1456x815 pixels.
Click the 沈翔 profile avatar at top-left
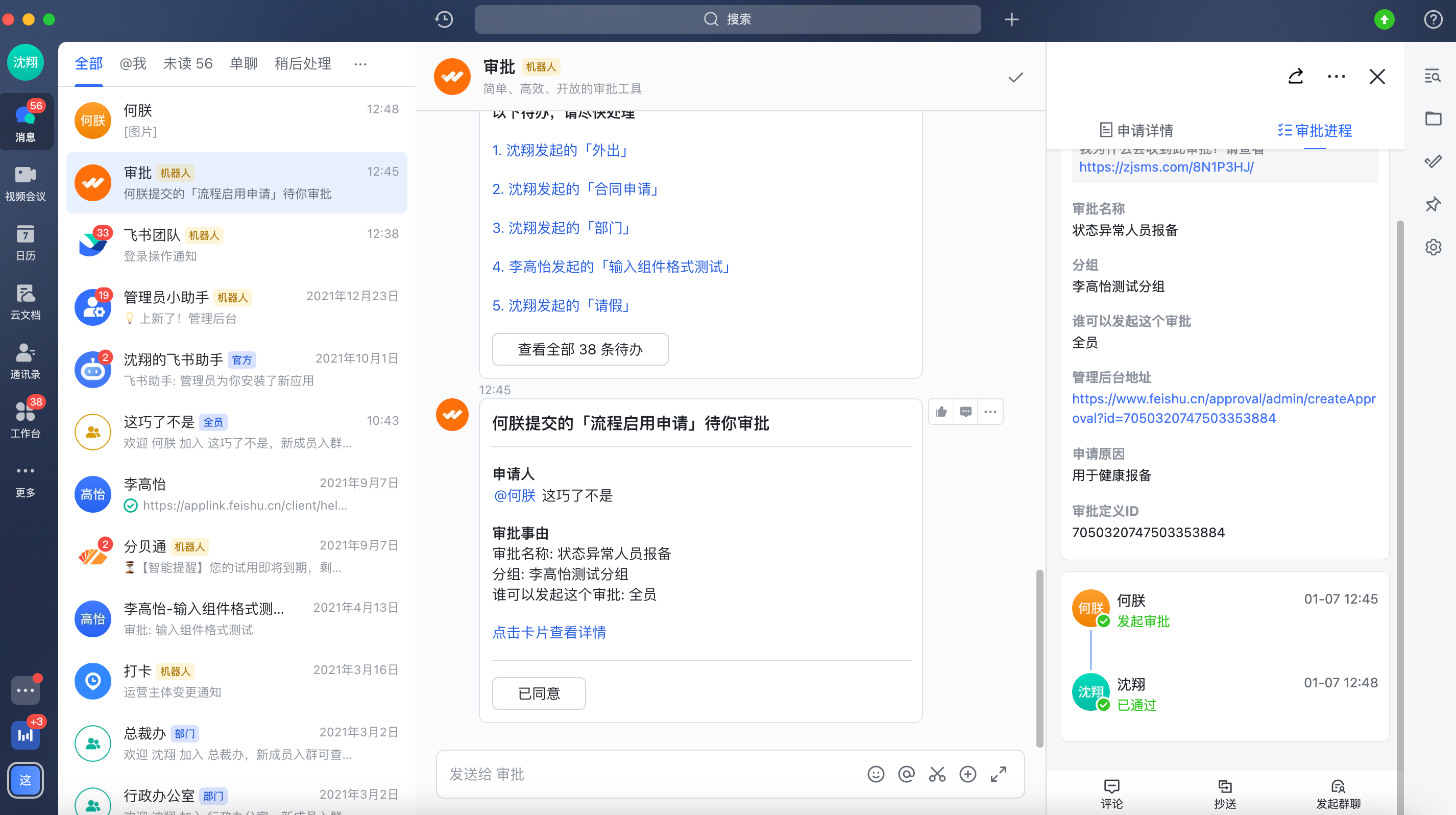tap(26, 62)
